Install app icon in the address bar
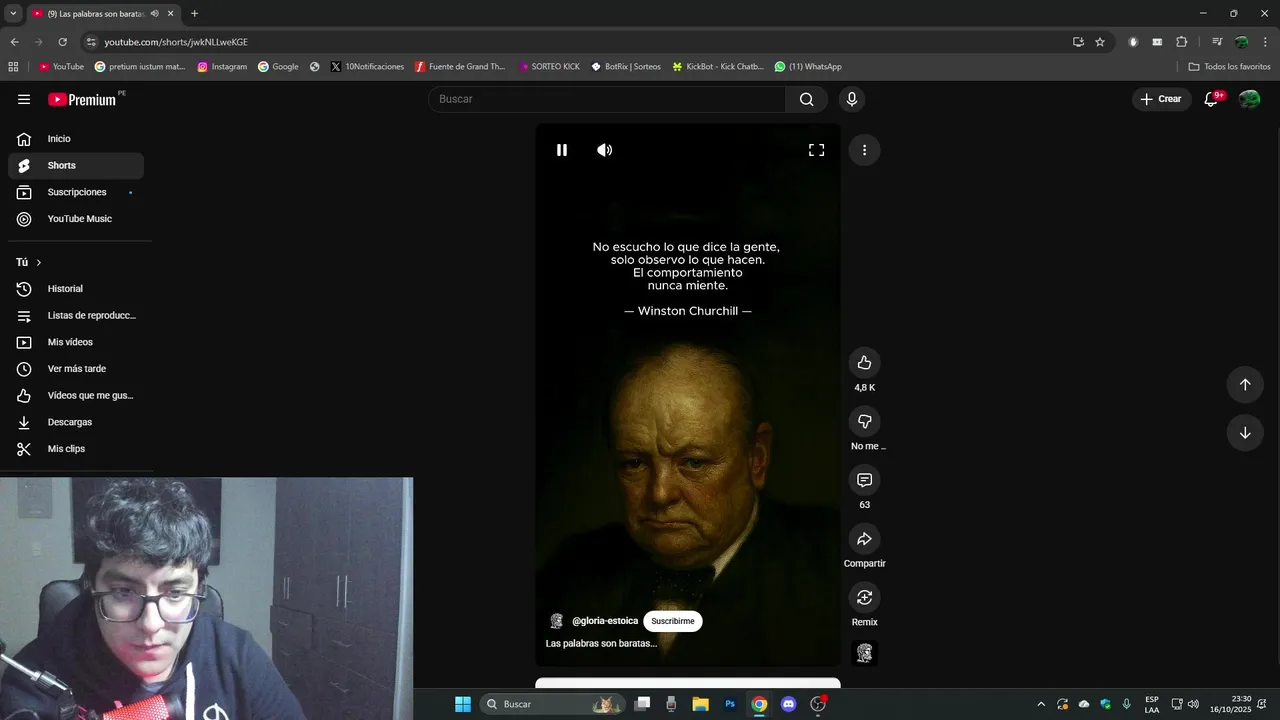The width and height of the screenshot is (1280, 720). coord(1078,42)
